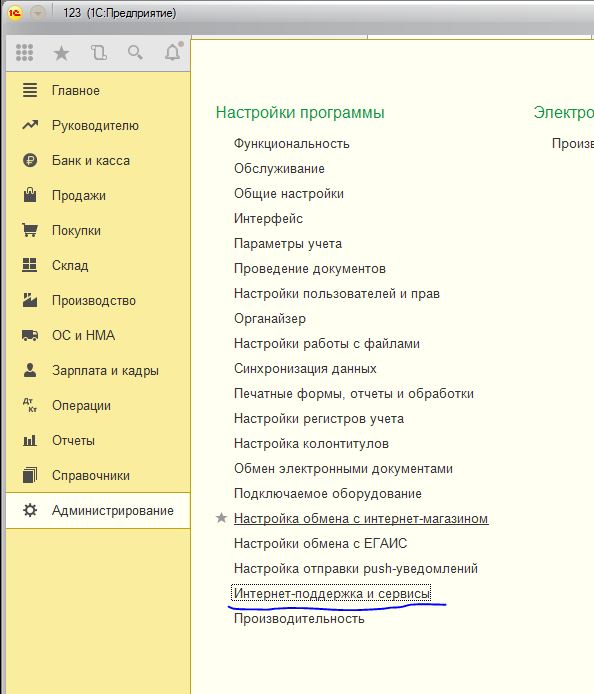The image size is (594, 694).
Task: Open the Интерфейс settings link
Action: click(268, 219)
